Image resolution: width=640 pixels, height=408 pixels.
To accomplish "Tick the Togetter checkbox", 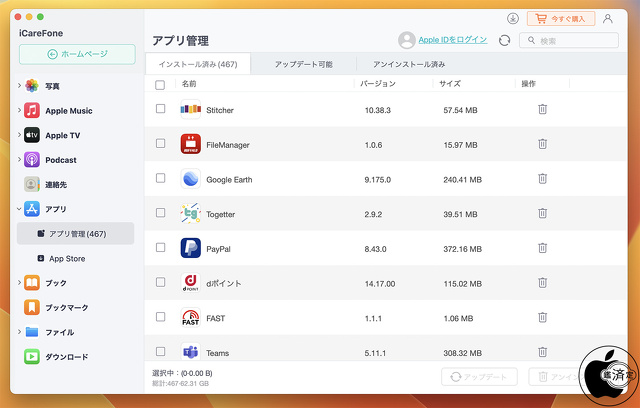I will [160, 213].
